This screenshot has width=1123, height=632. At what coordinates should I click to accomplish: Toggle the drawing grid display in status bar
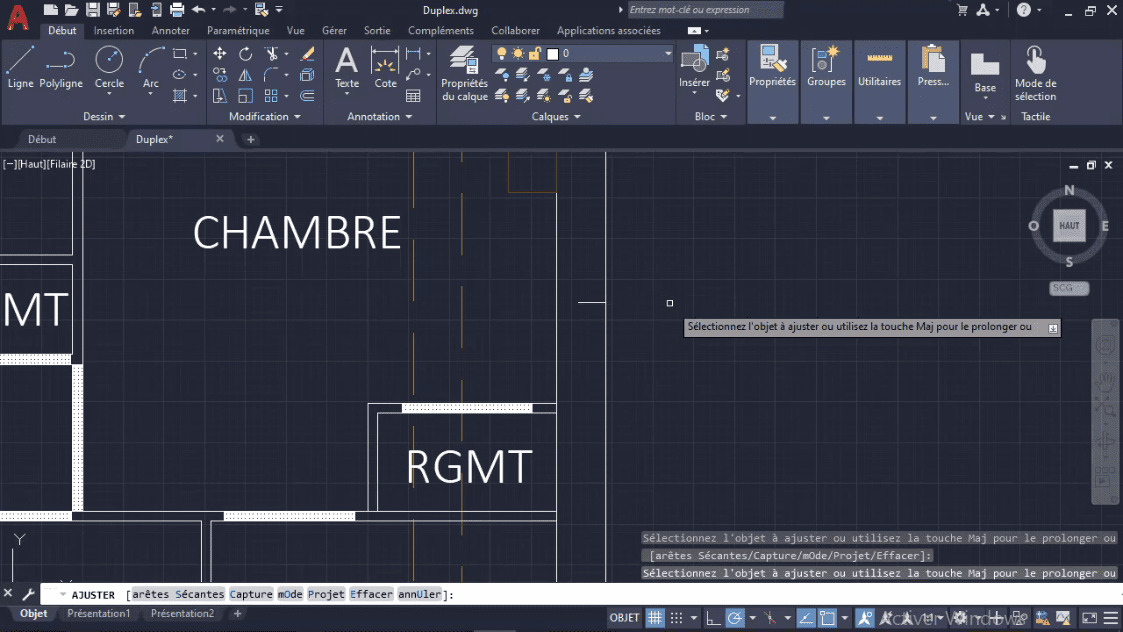pyautogui.click(x=655, y=618)
